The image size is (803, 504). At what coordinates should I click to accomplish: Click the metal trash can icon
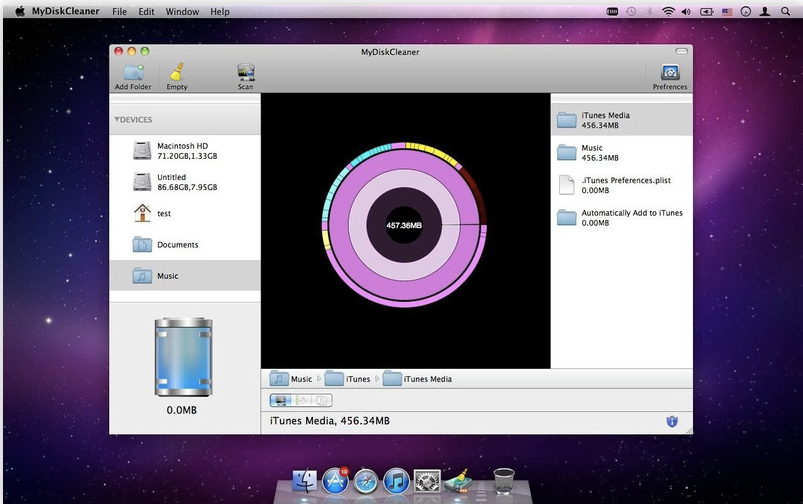(183, 357)
